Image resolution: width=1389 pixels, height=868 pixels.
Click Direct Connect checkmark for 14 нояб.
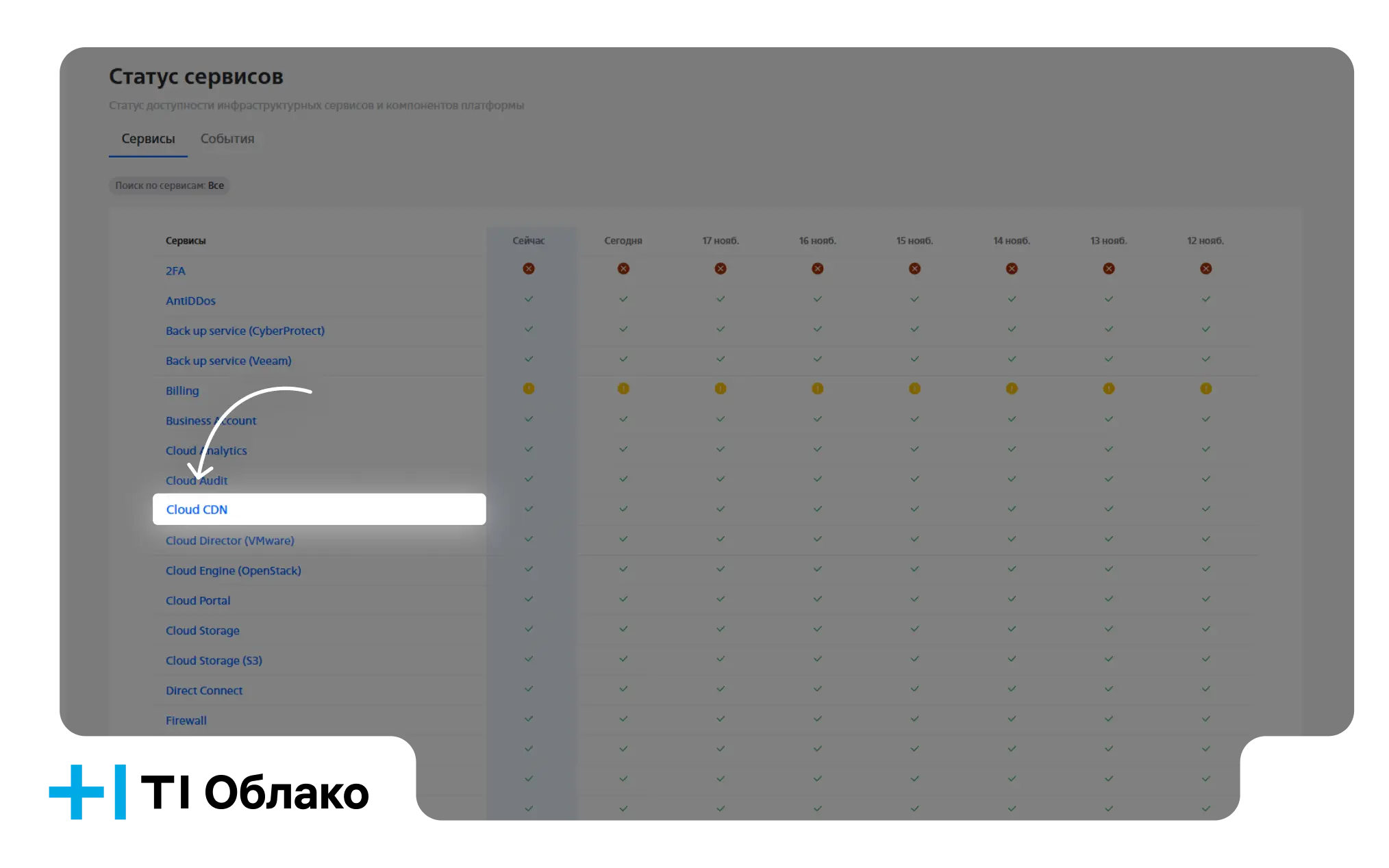coord(1012,689)
